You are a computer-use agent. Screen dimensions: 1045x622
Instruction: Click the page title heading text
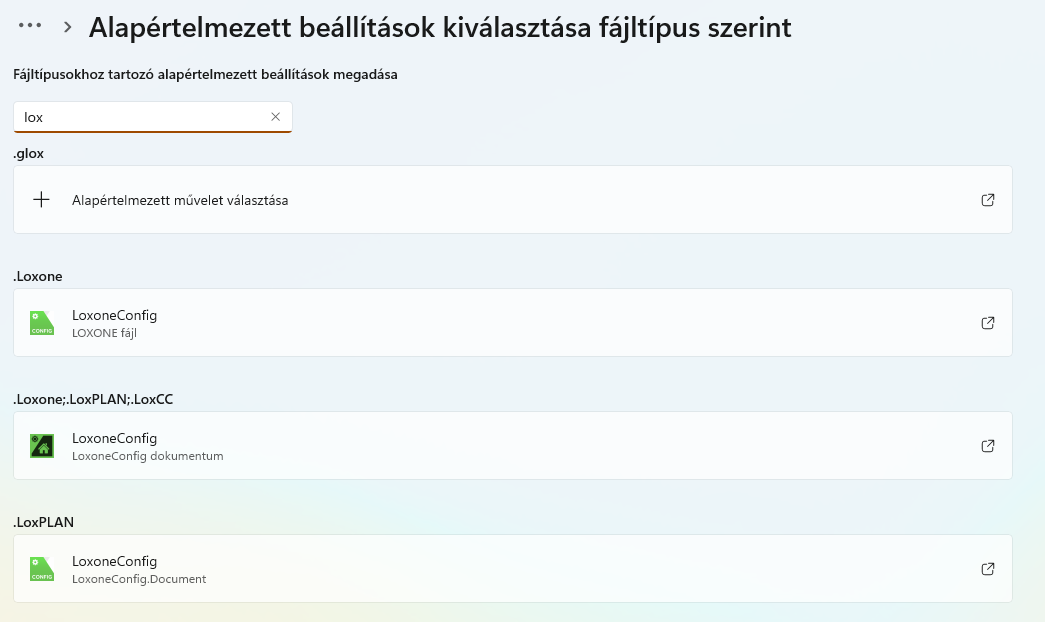tap(440, 28)
